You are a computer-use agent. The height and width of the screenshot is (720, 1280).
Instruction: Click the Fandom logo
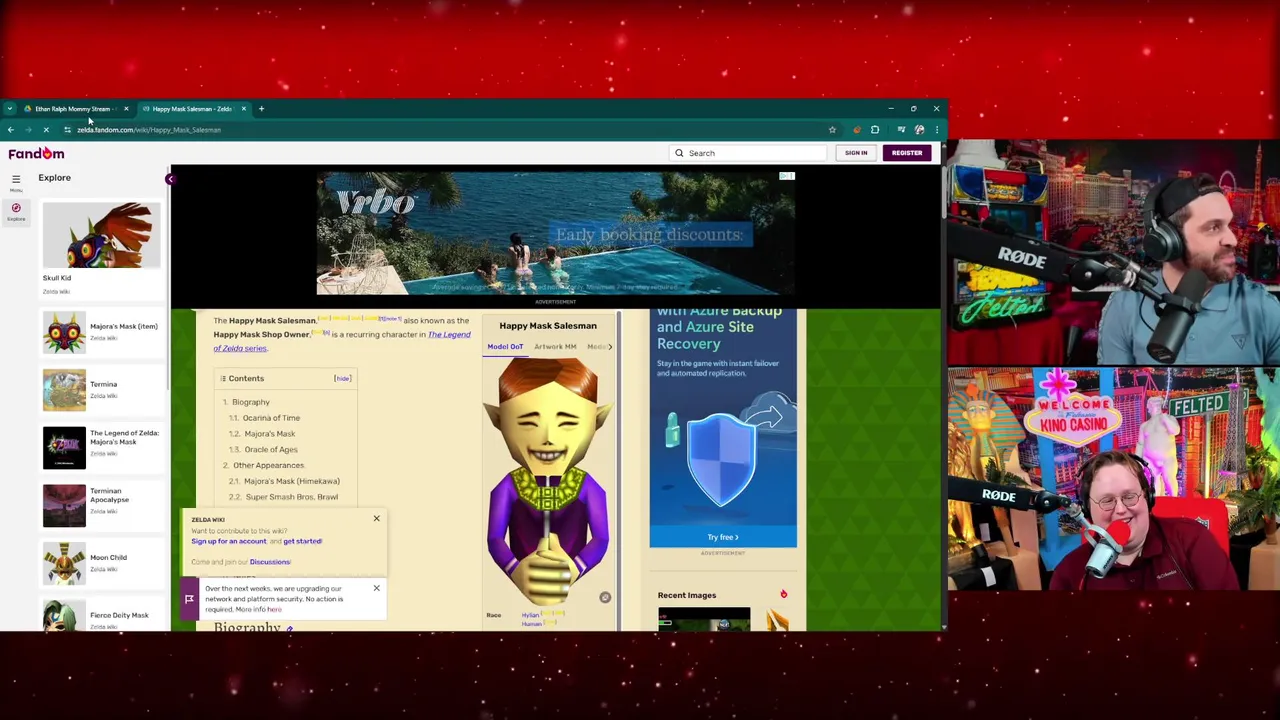[36, 153]
